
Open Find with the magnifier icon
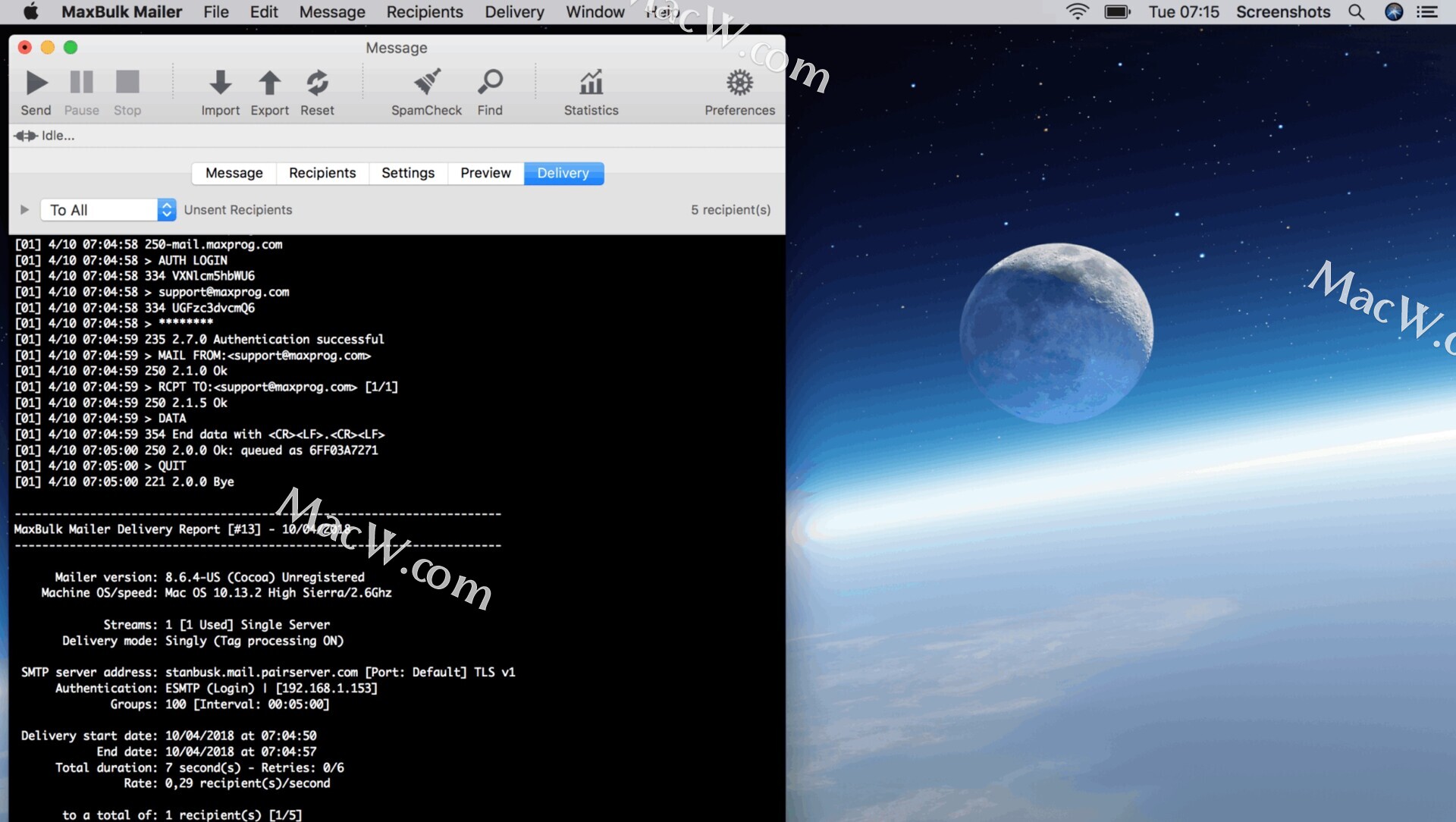pos(490,82)
